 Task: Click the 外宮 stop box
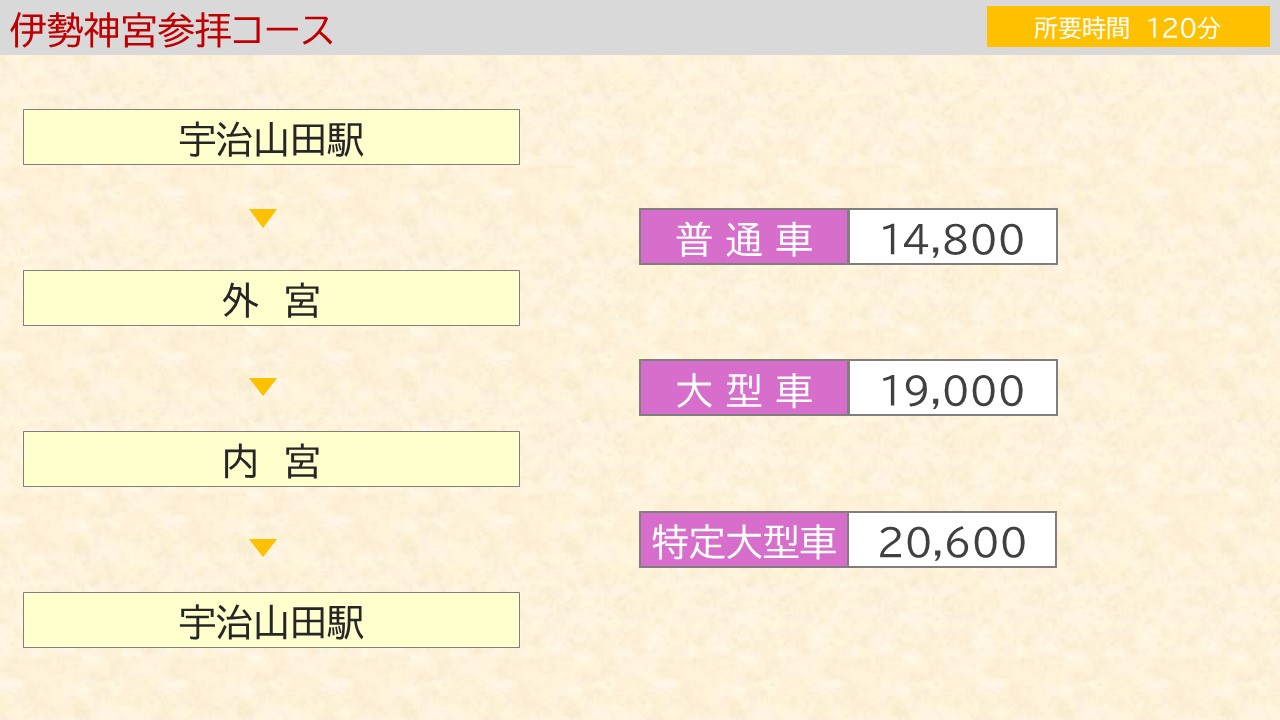coord(271,298)
